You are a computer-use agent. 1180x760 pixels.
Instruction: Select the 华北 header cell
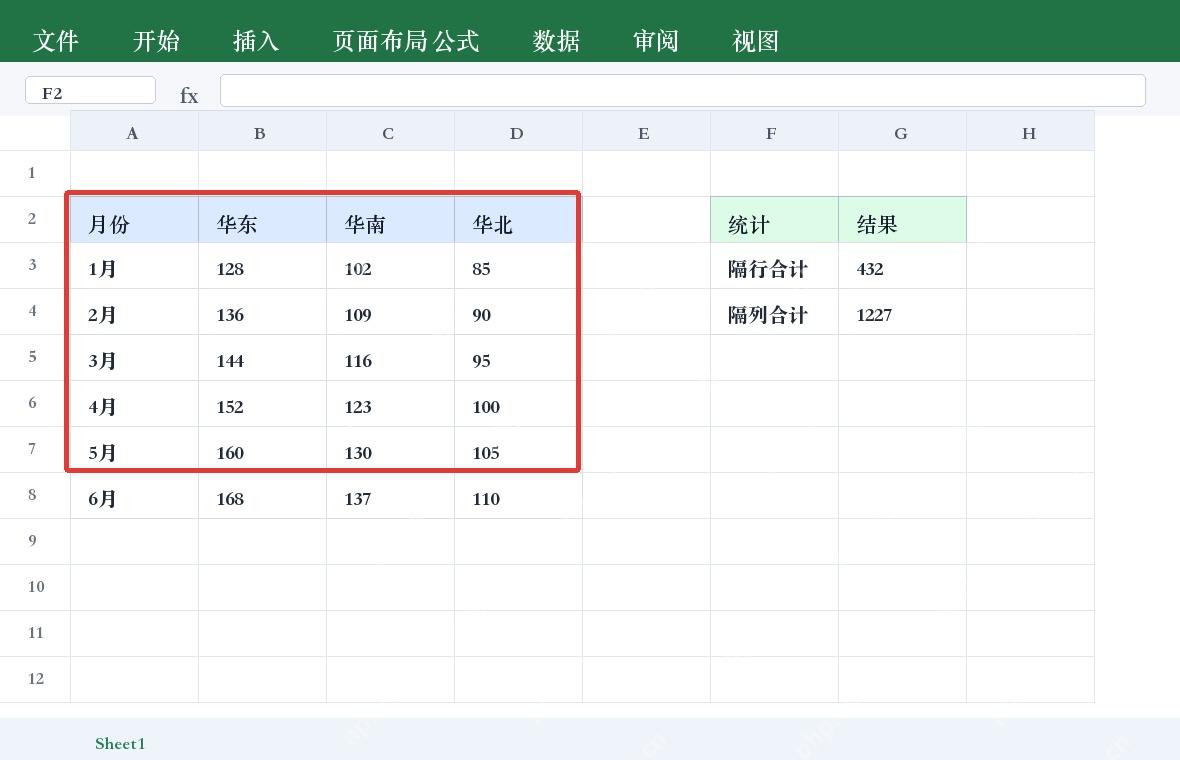point(518,220)
